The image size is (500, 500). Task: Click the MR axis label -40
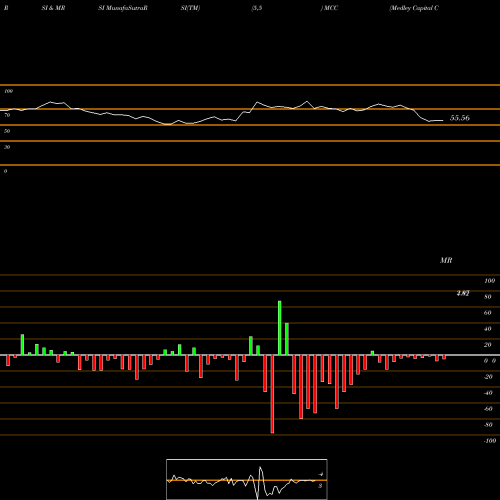[x=488, y=393]
